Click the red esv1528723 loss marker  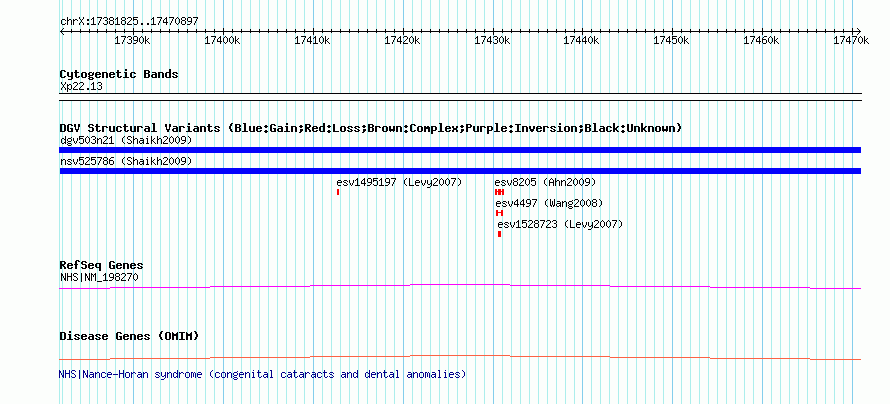coord(499,234)
